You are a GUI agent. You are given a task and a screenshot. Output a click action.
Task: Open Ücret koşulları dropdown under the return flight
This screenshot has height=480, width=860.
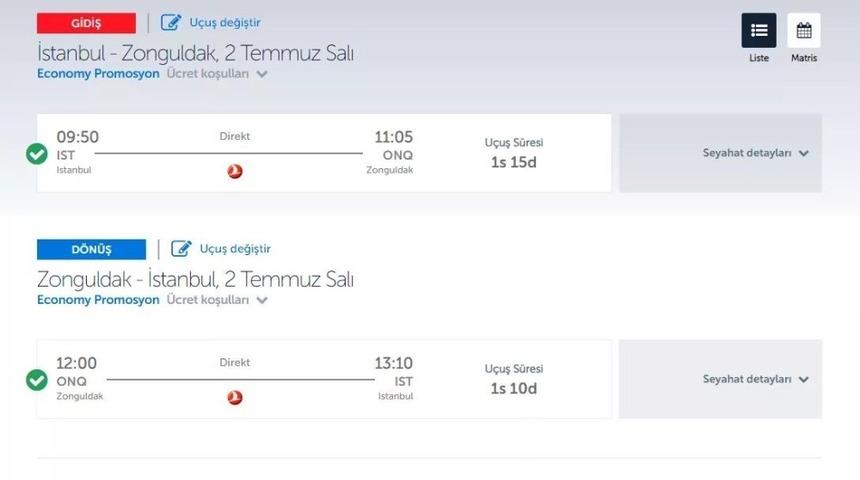(216, 299)
